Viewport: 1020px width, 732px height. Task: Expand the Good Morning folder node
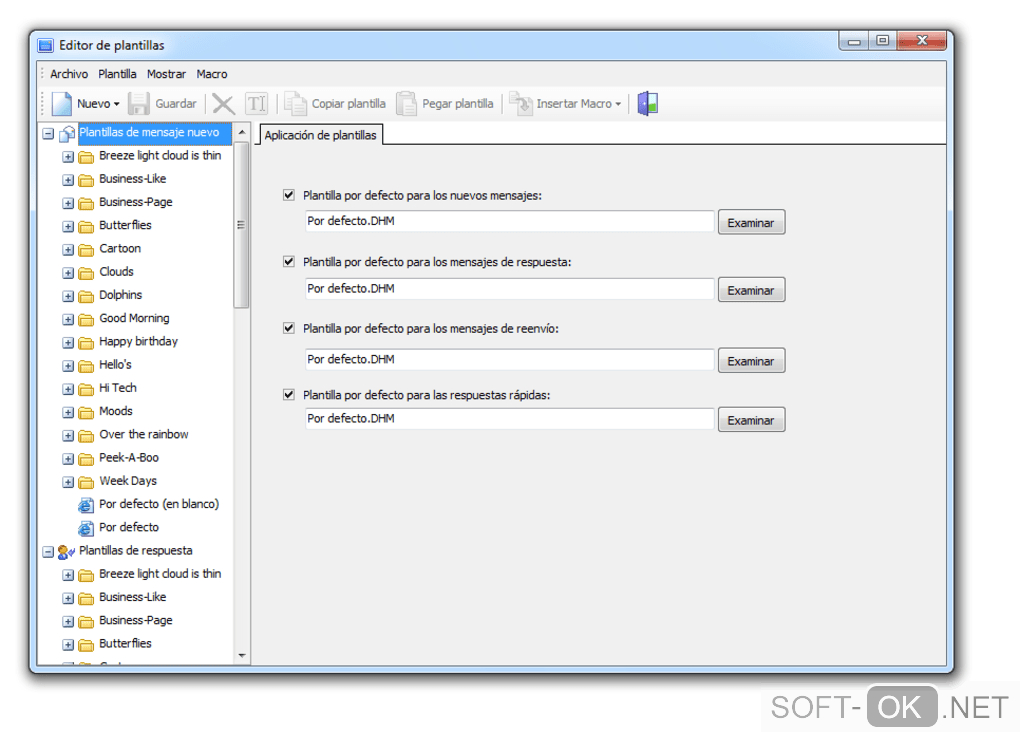[68, 319]
